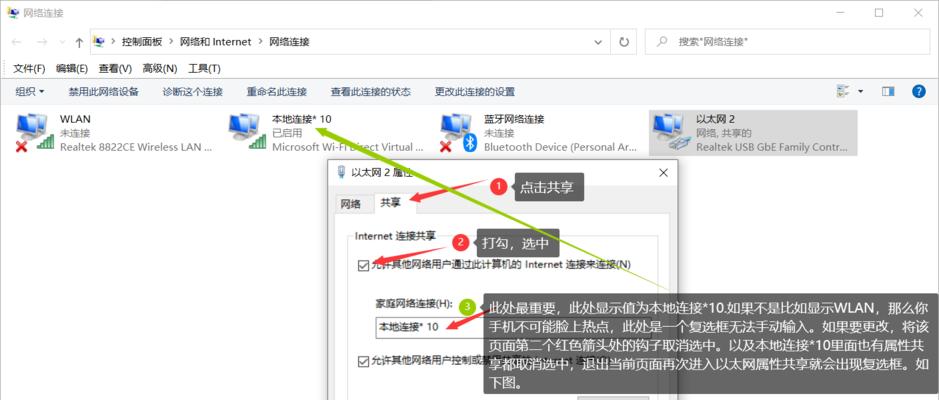Toggle 允许其他网络用户控制或禁用 checkbox
Screen dimensions: 939x400
(364, 361)
